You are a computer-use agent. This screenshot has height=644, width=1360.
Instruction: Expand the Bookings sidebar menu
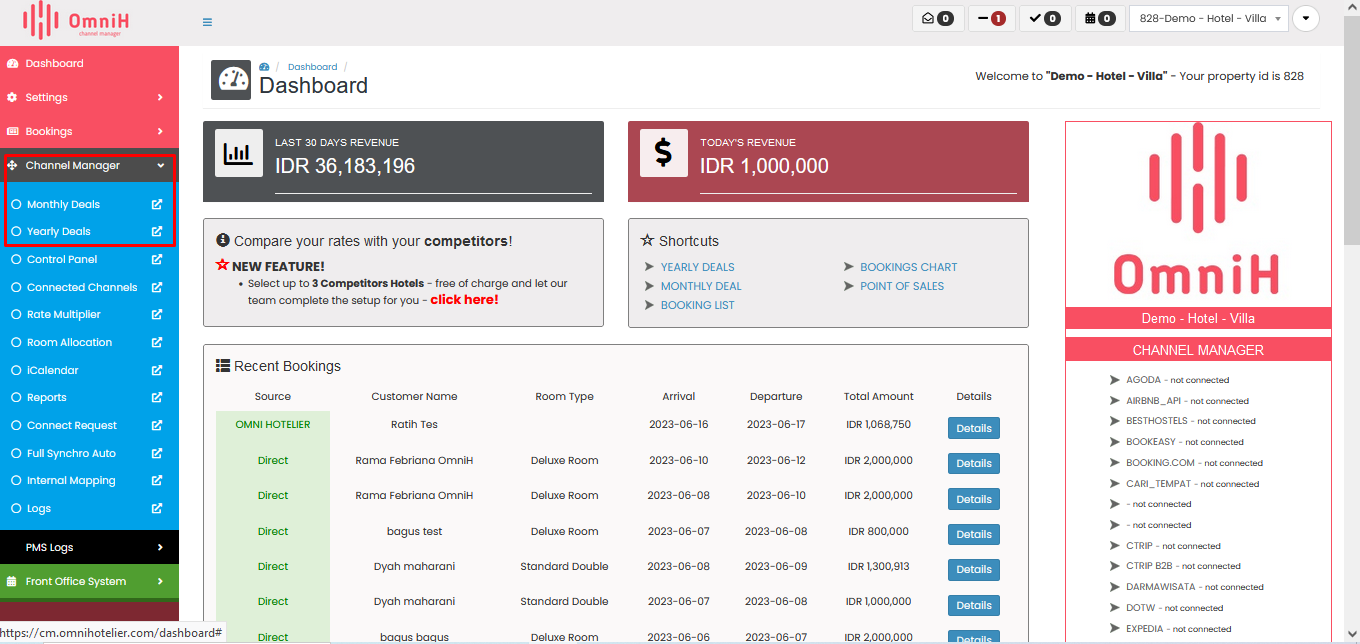point(89,131)
